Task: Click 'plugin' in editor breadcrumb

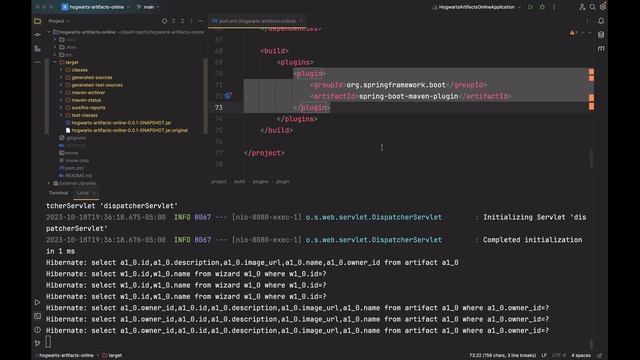Action: (x=282, y=182)
